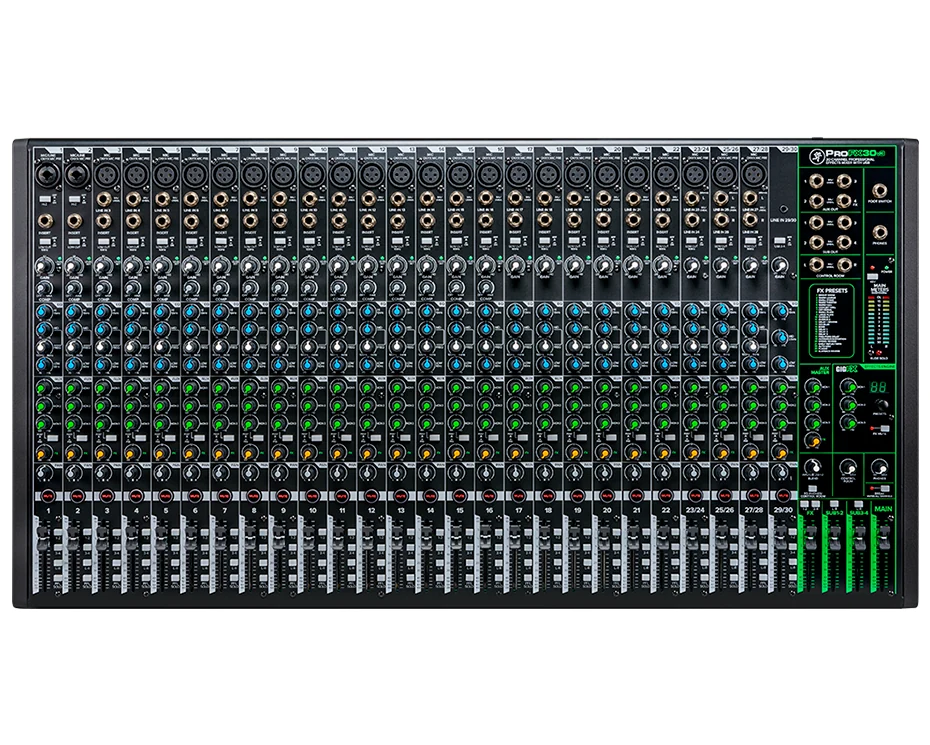Image resolution: width=930 pixels, height=745 pixels.
Task: Click the Aux Out 1 jack
Action: click(x=816, y=182)
